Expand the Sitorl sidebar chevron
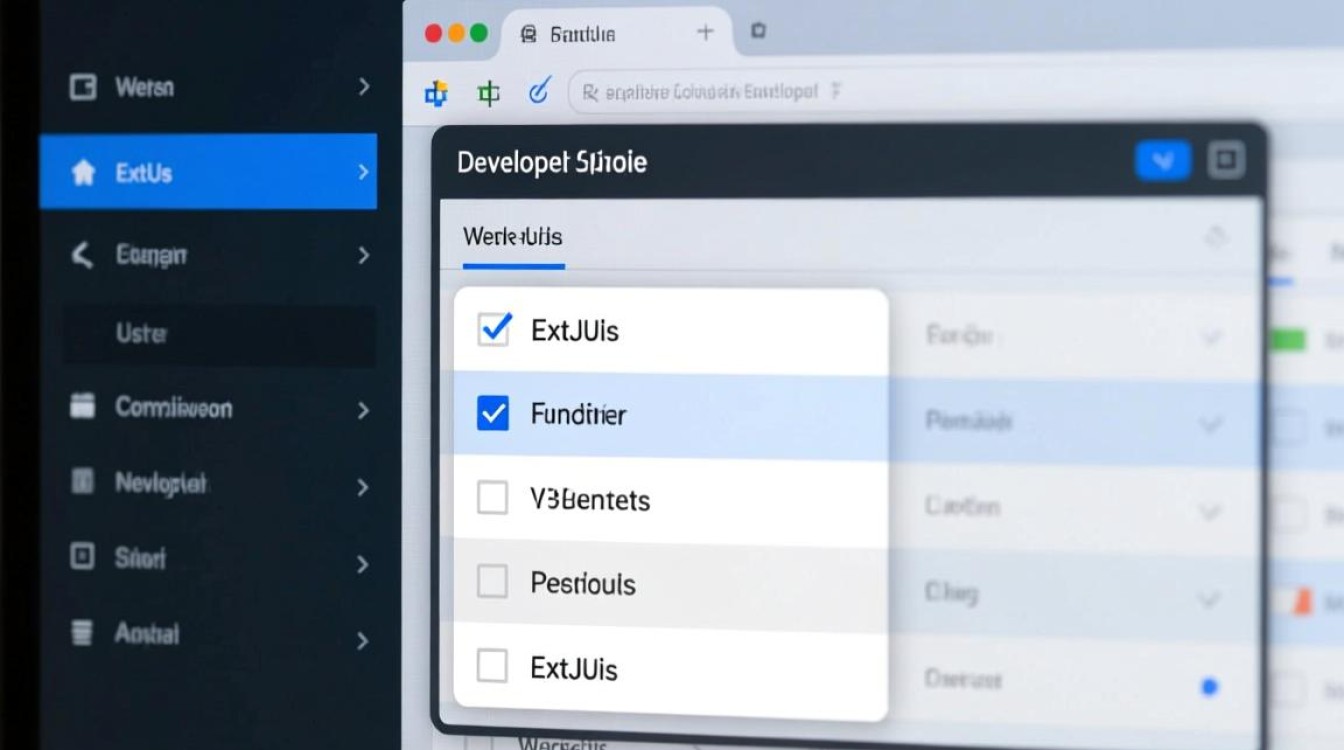1344x750 pixels. coord(364,564)
